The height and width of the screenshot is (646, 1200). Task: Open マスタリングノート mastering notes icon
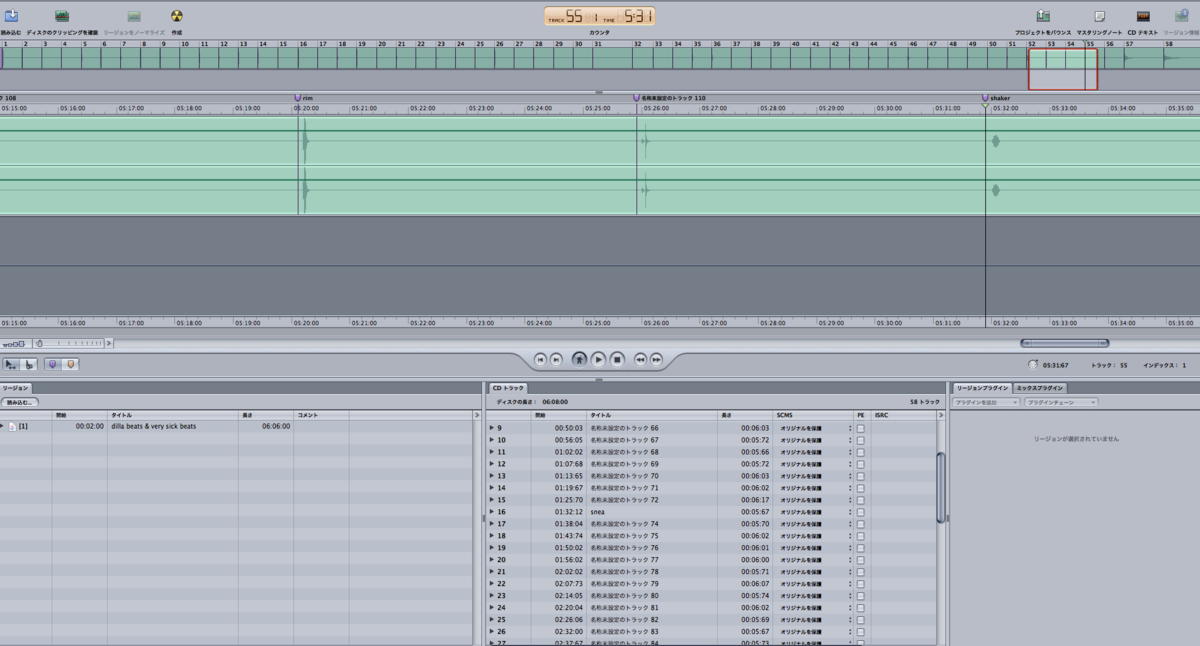tap(1100, 16)
